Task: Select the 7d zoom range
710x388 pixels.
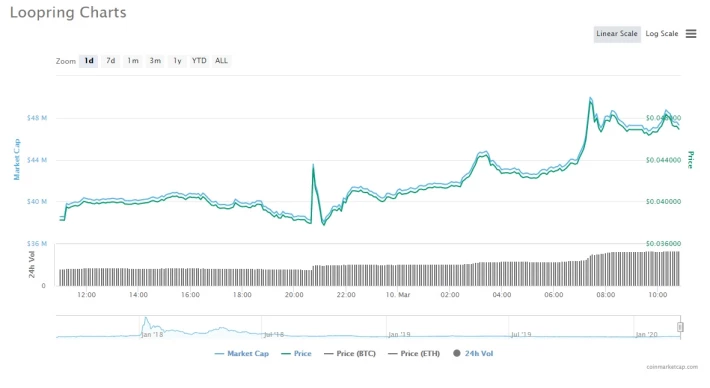Action: point(110,61)
